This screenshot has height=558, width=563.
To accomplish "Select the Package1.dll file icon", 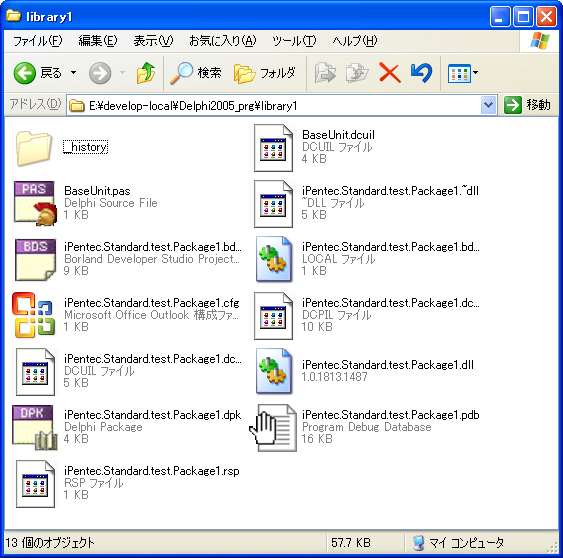I will pyautogui.click(x=274, y=371).
